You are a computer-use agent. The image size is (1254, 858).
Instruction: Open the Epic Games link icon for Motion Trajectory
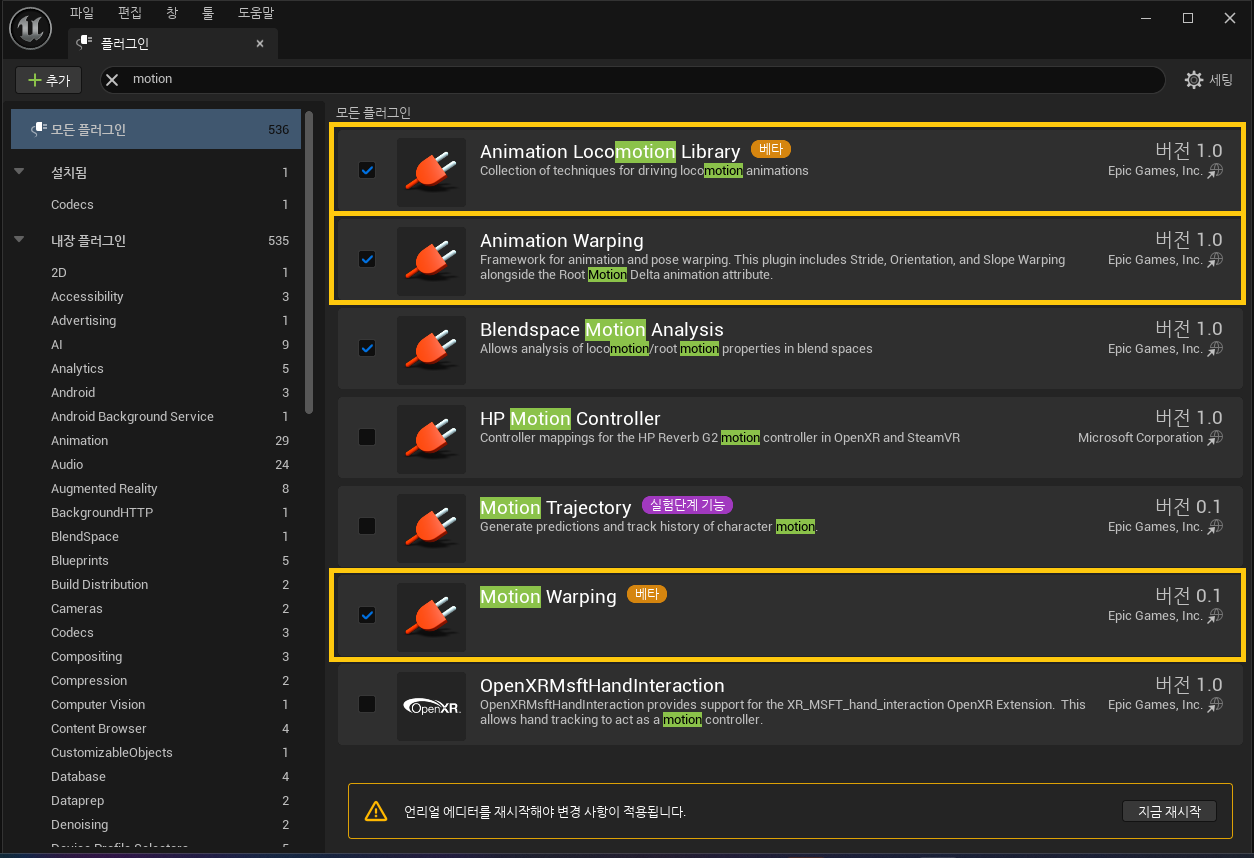tap(1215, 527)
